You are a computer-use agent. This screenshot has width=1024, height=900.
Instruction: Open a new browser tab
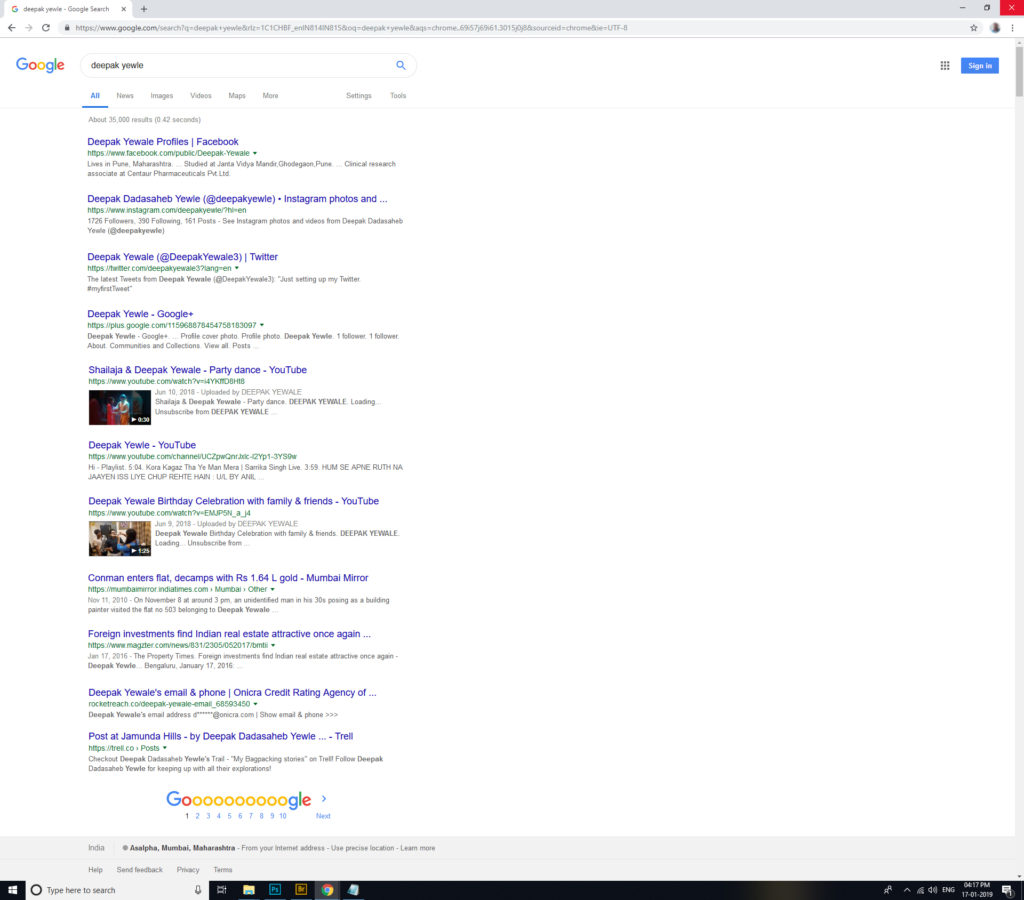(144, 9)
